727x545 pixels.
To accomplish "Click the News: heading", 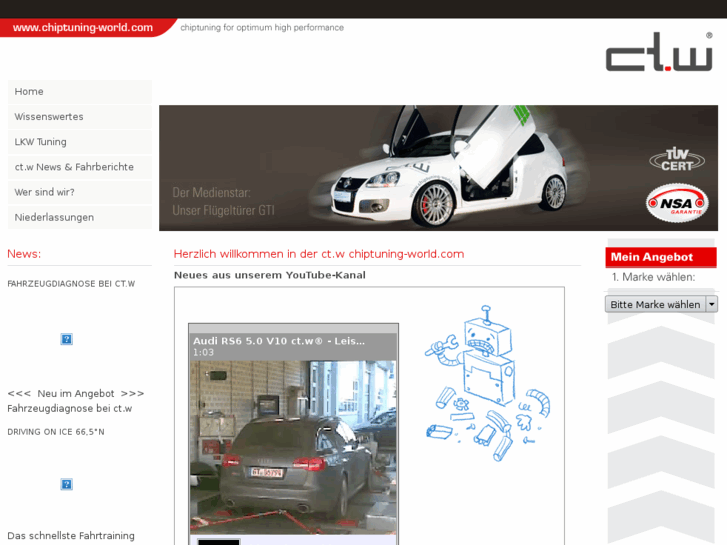I will 24,254.
